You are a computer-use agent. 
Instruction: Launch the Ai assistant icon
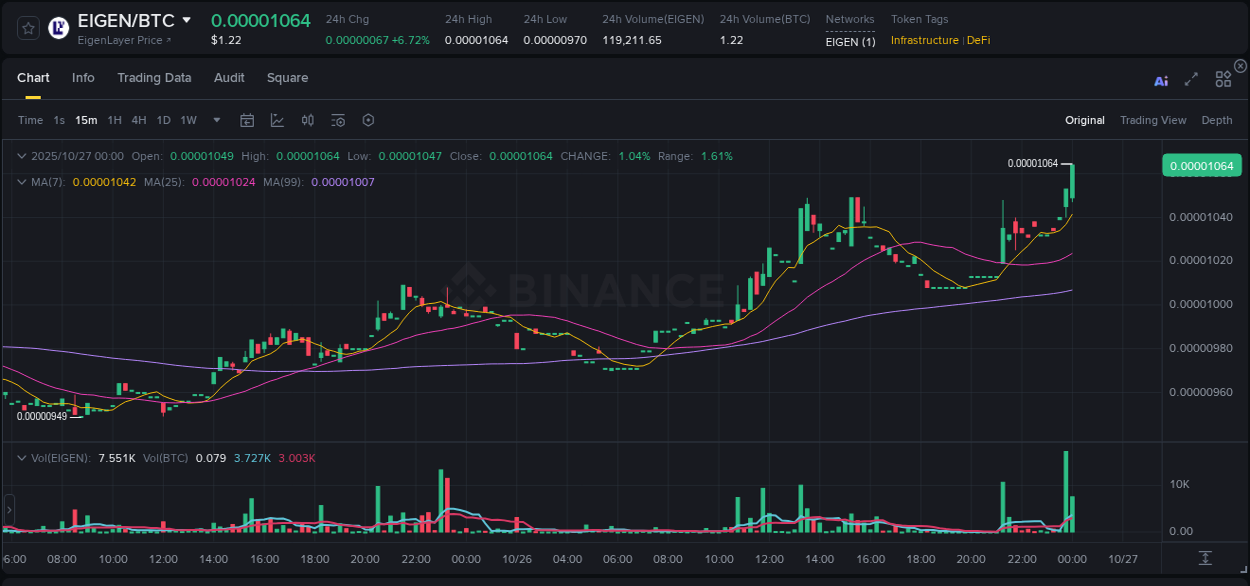coord(1160,80)
